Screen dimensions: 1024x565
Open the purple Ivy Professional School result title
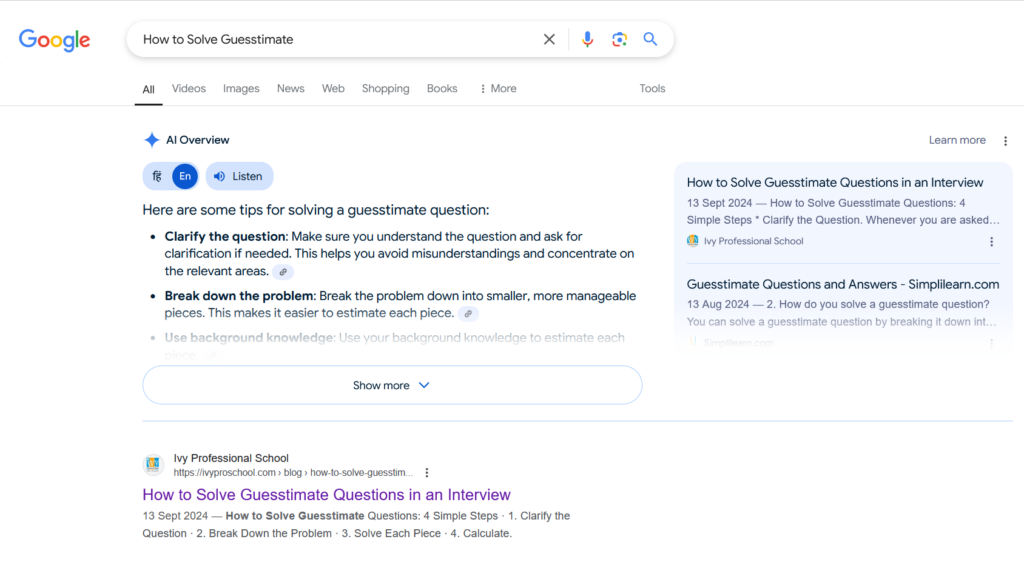click(327, 494)
